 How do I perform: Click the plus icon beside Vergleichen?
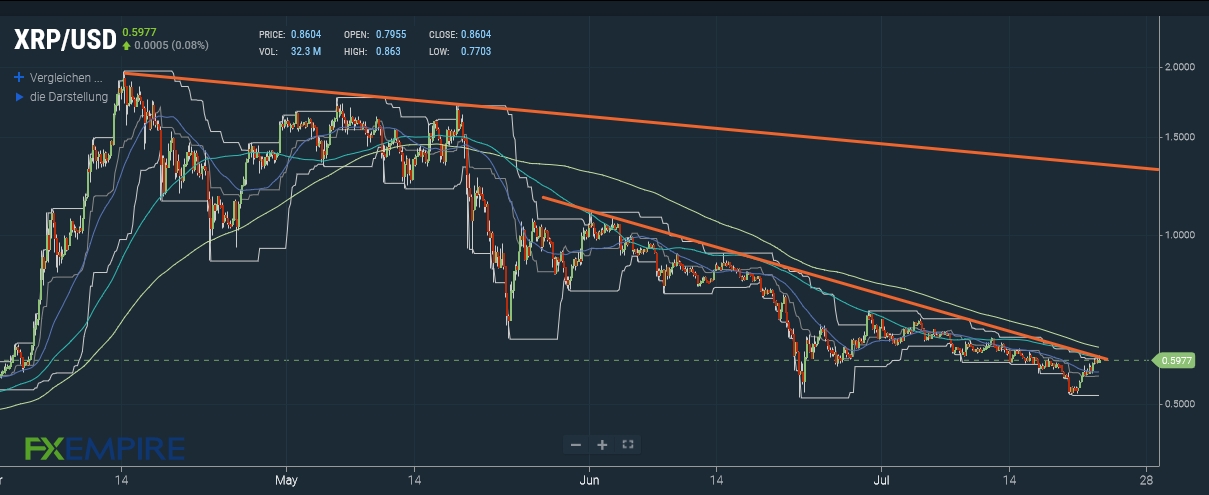click(x=19, y=77)
